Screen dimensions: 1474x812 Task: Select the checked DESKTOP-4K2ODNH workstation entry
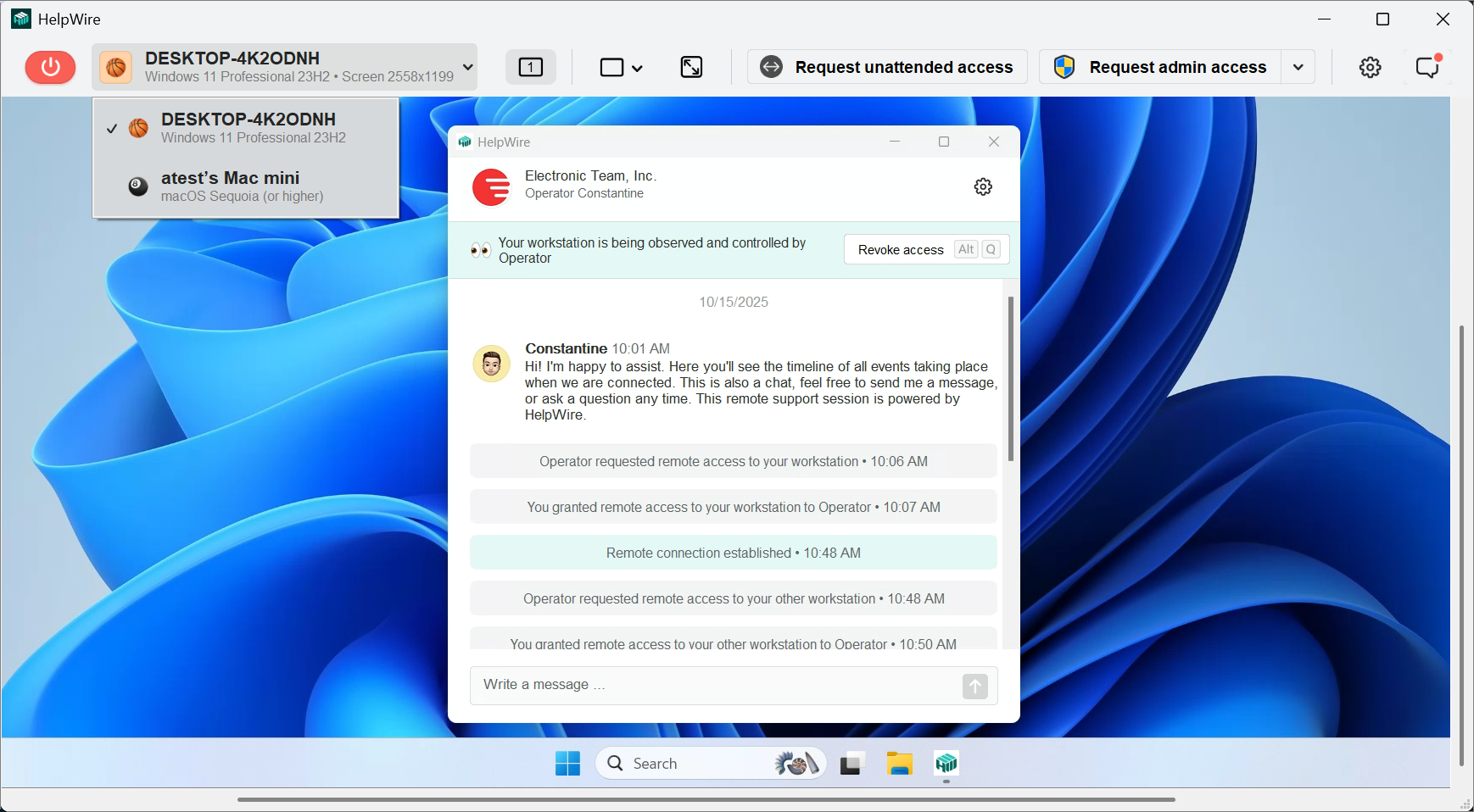pos(246,128)
